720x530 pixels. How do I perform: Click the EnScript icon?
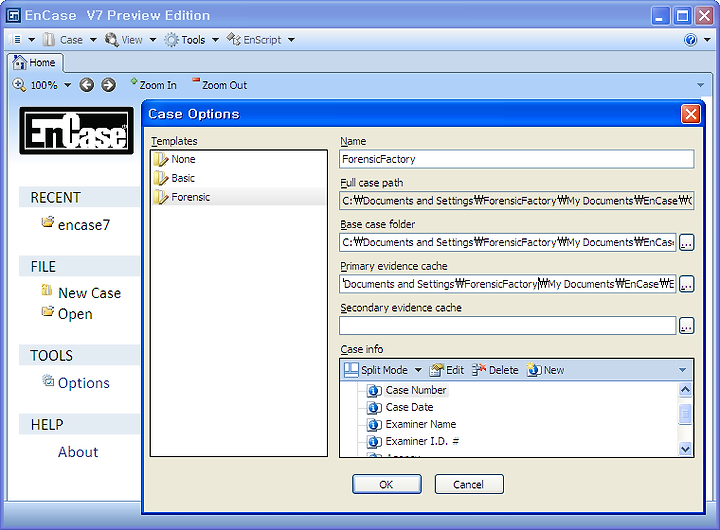tap(234, 40)
